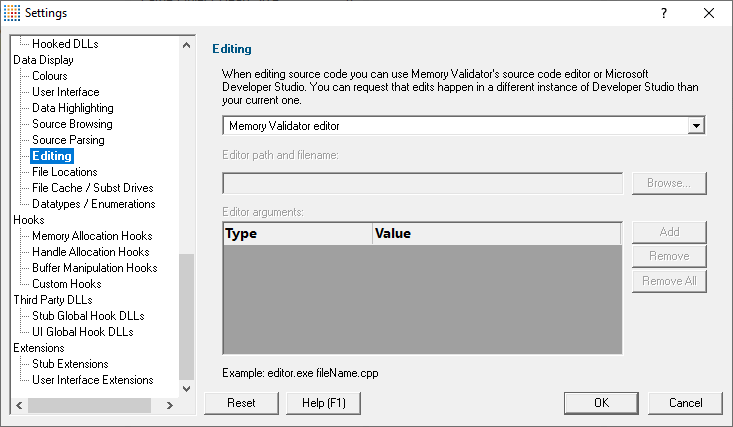The height and width of the screenshot is (427, 733).
Task: Click the help question mark button
Action: pyautogui.click(x=664, y=13)
